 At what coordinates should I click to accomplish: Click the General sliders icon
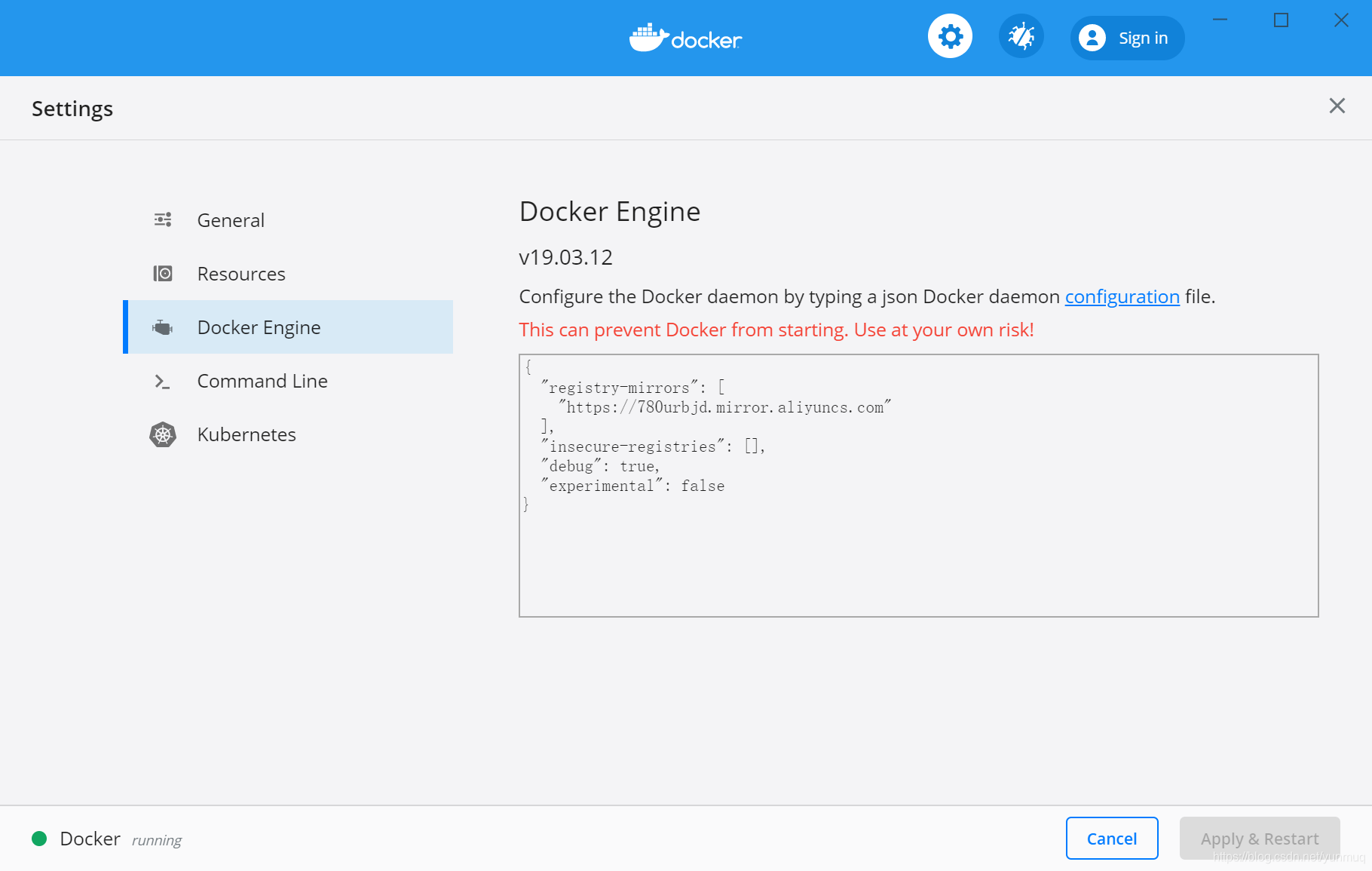pyautogui.click(x=163, y=219)
